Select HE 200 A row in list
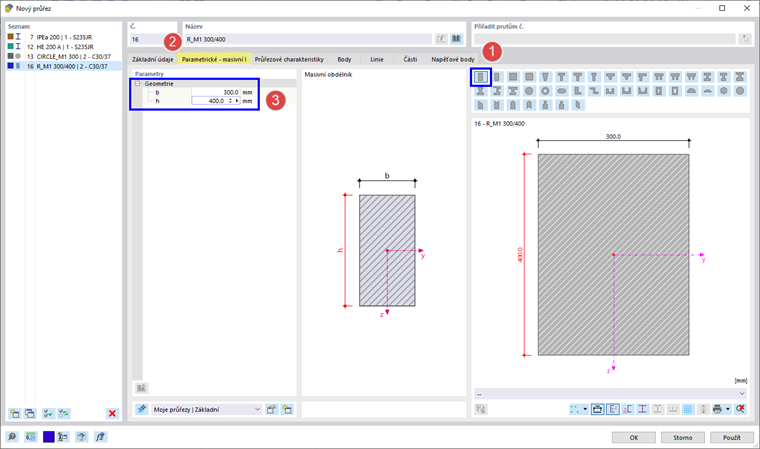Viewport: 760px width, 449px height. (63, 47)
